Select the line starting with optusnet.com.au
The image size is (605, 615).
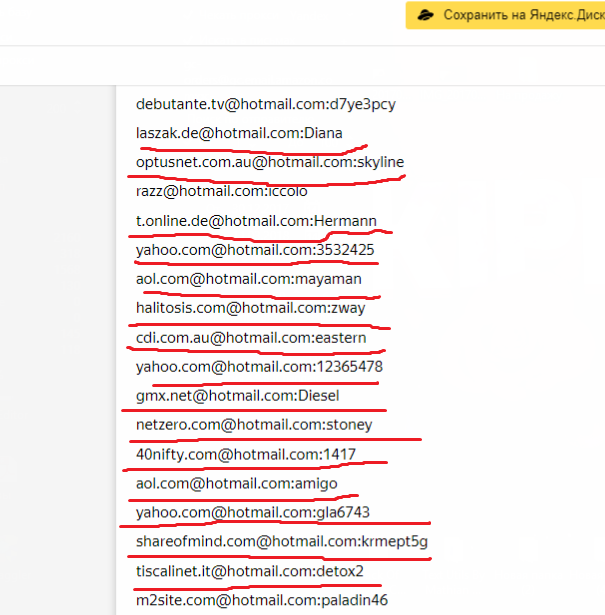270,162
